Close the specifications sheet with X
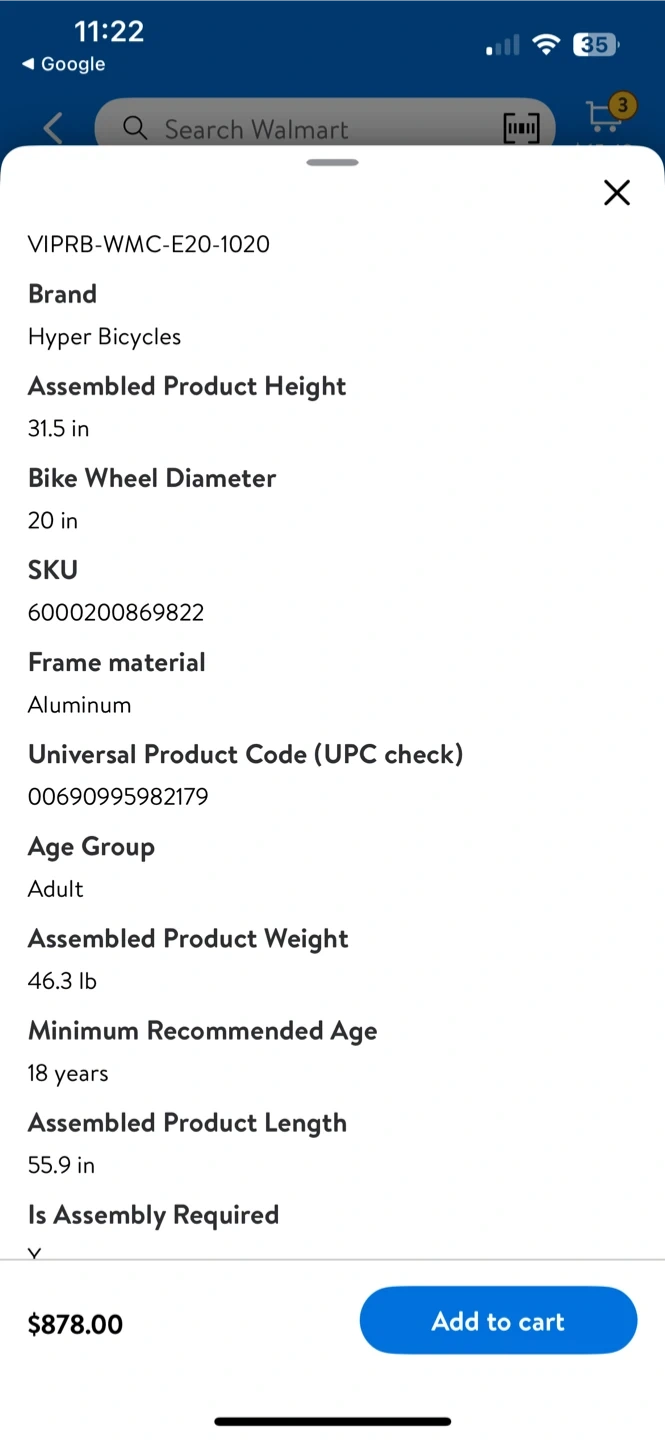Screen dimensions: 665x1440 point(617,192)
